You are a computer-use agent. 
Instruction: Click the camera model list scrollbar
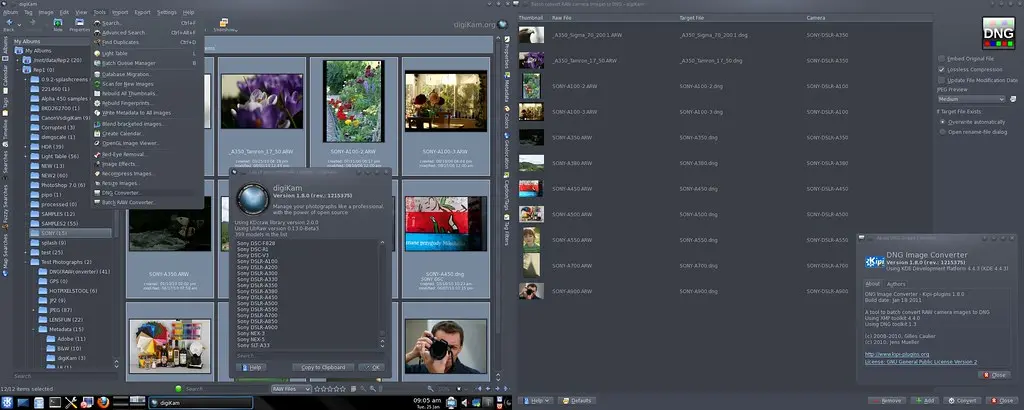pos(382,294)
